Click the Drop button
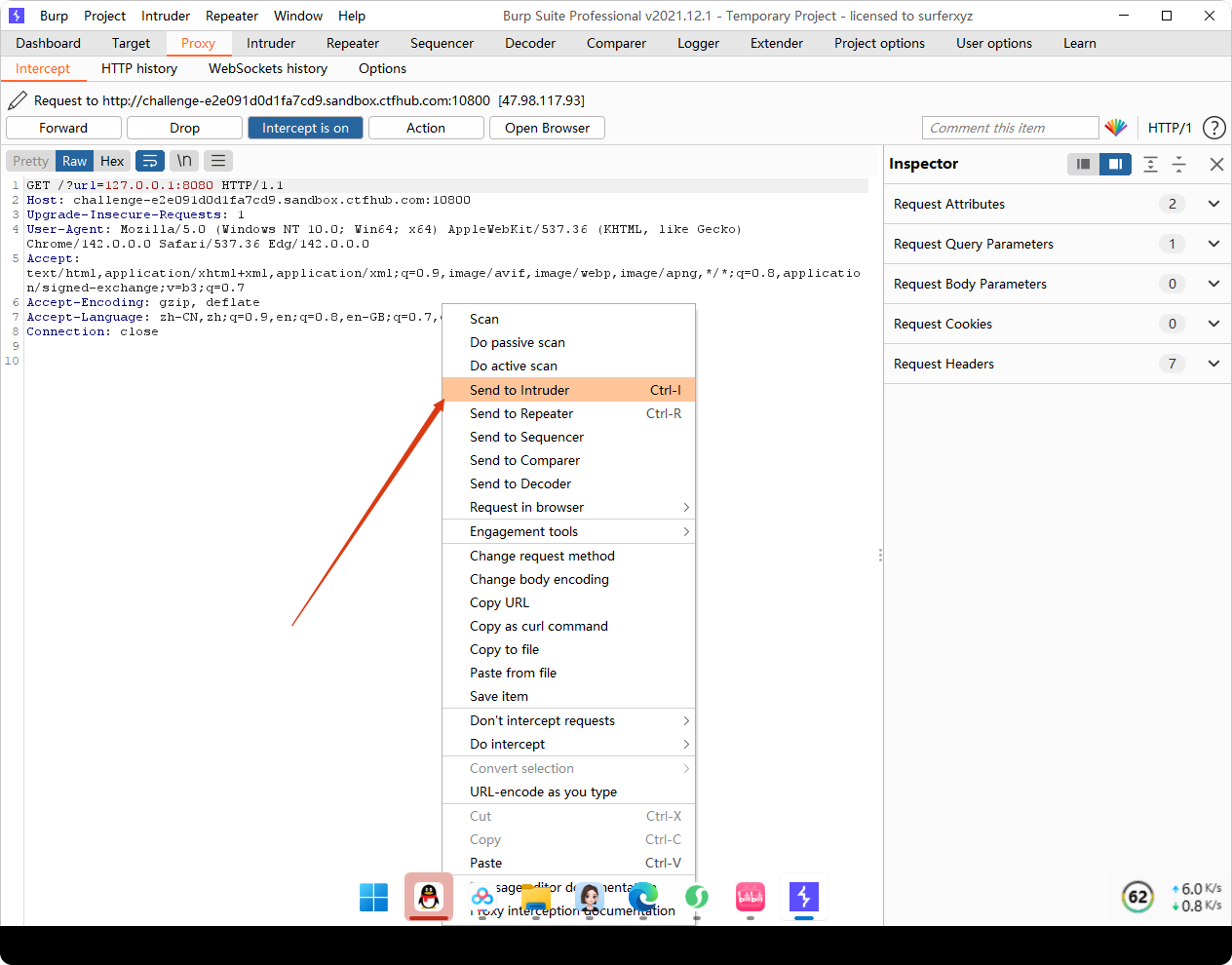 point(184,128)
